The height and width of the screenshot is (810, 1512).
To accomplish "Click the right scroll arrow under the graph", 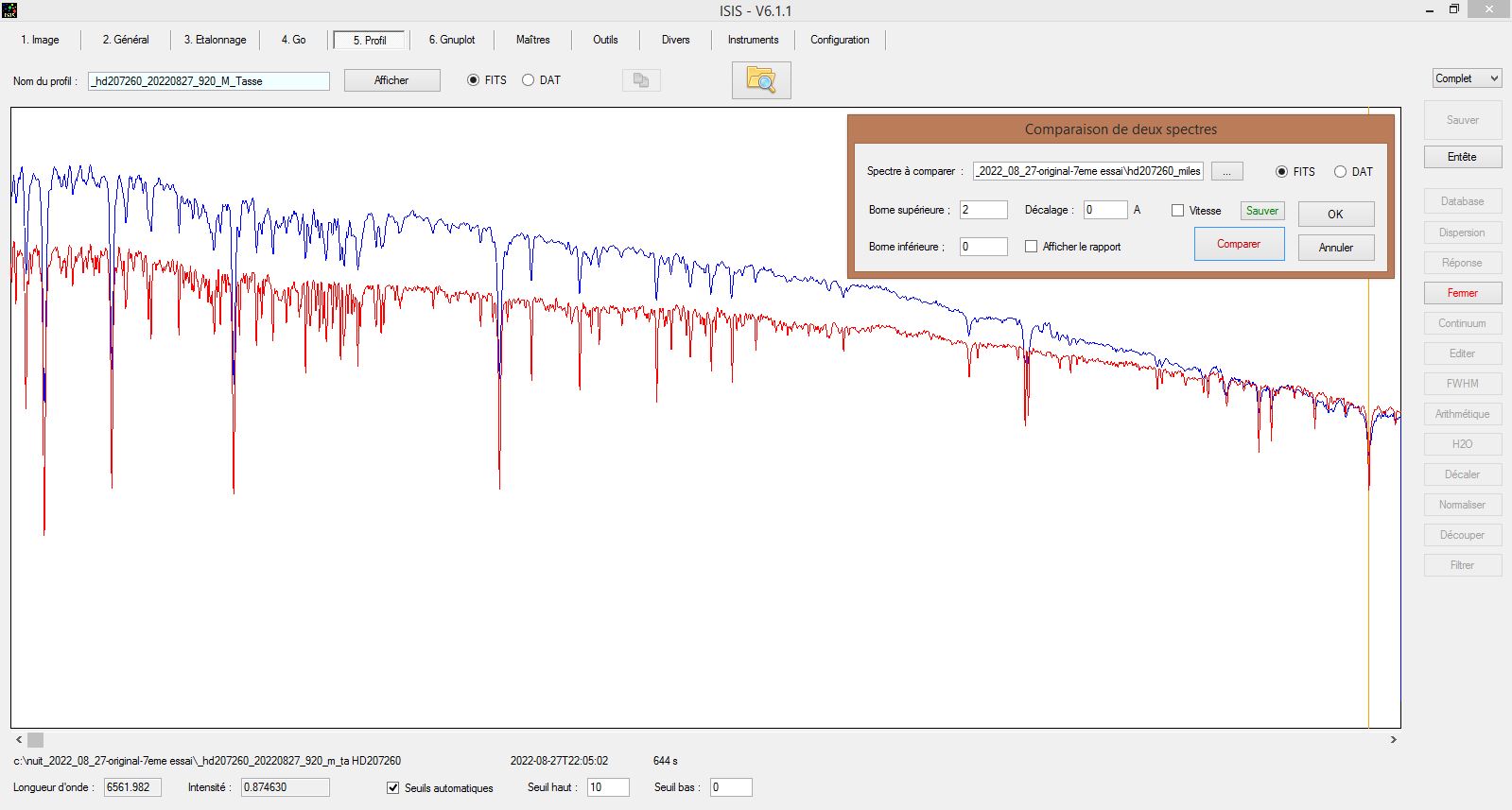I will (x=1393, y=740).
